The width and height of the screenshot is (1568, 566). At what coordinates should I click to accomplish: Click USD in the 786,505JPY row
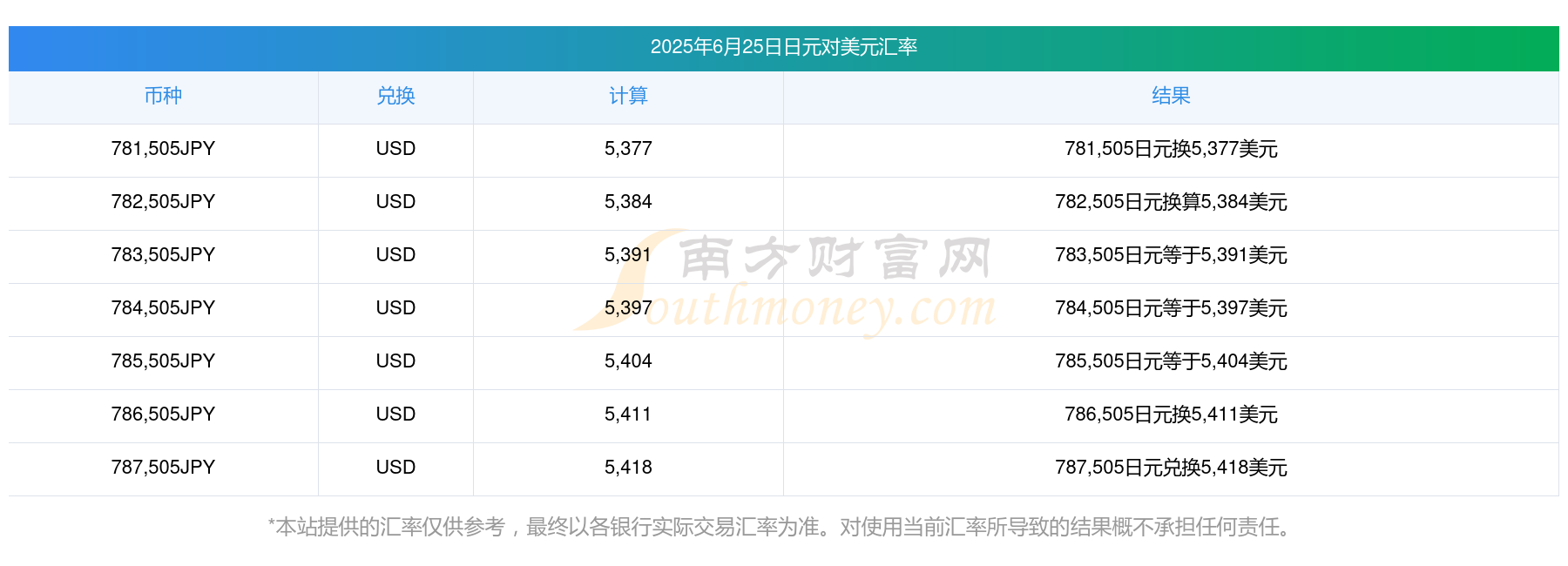tap(395, 414)
